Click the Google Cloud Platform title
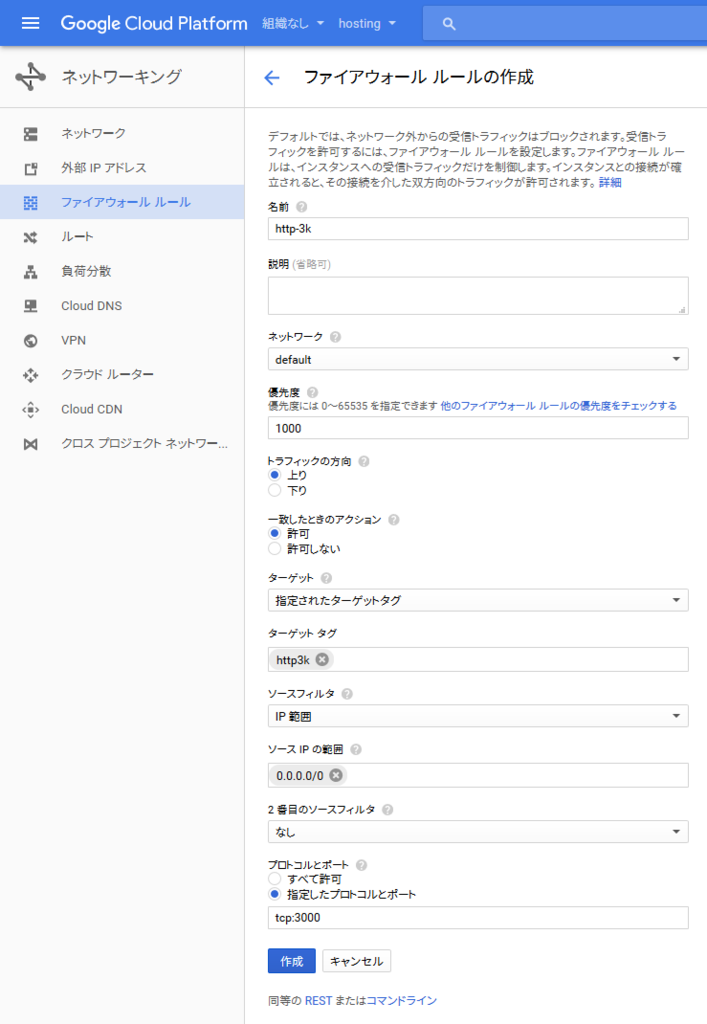 click(154, 24)
